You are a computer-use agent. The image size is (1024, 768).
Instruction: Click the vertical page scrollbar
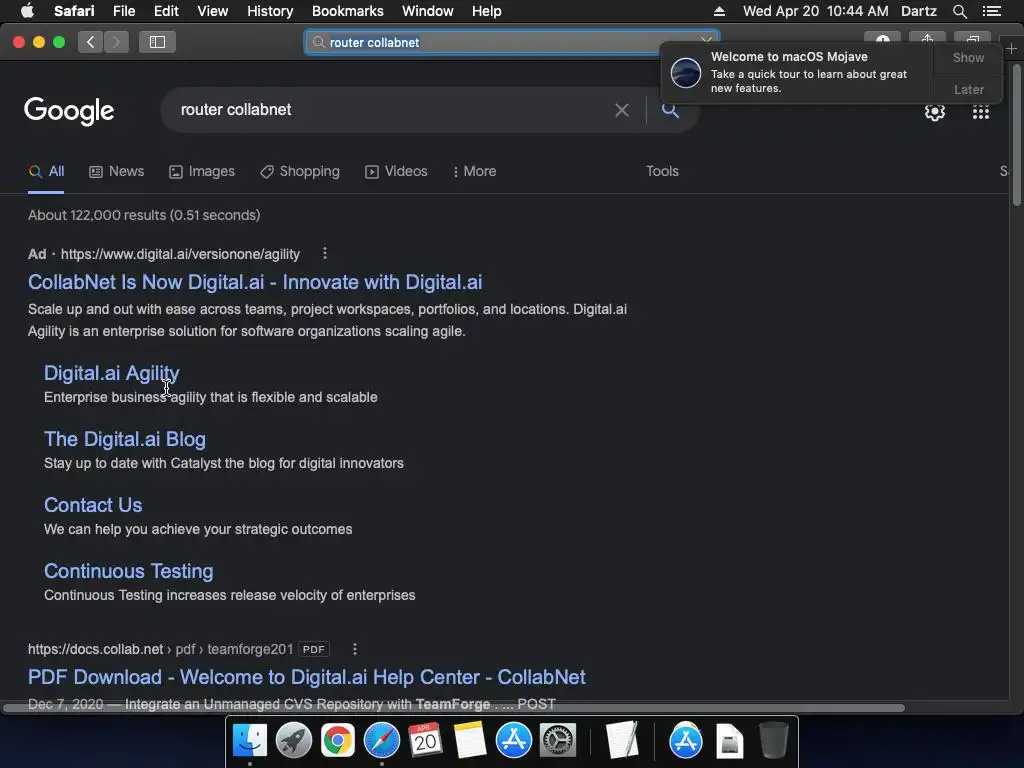(x=1017, y=136)
